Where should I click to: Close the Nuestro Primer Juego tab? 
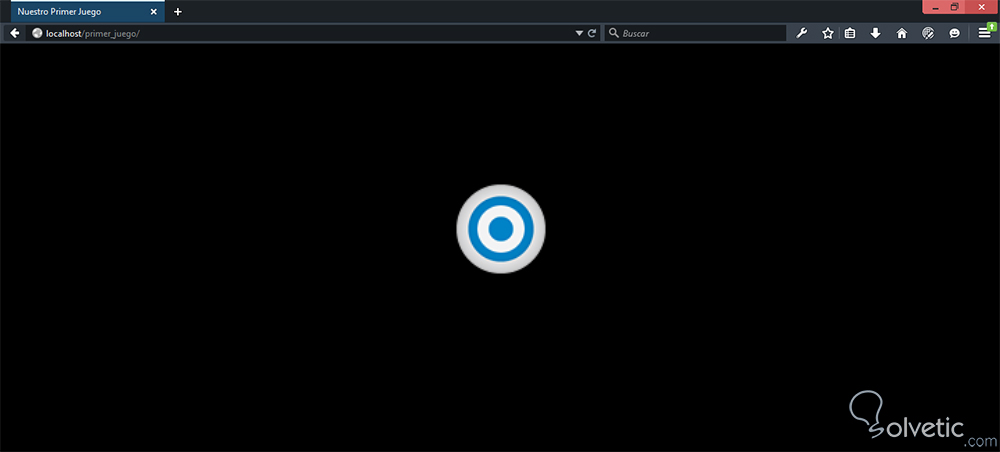click(154, 11)
